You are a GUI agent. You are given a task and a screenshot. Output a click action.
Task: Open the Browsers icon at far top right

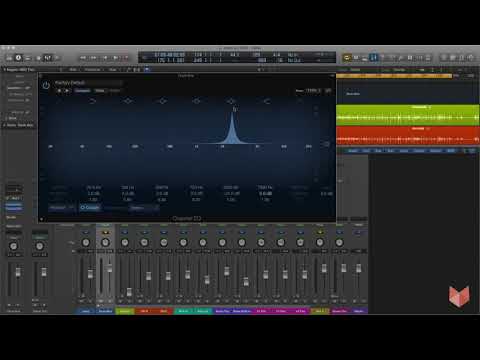point(471,58)
